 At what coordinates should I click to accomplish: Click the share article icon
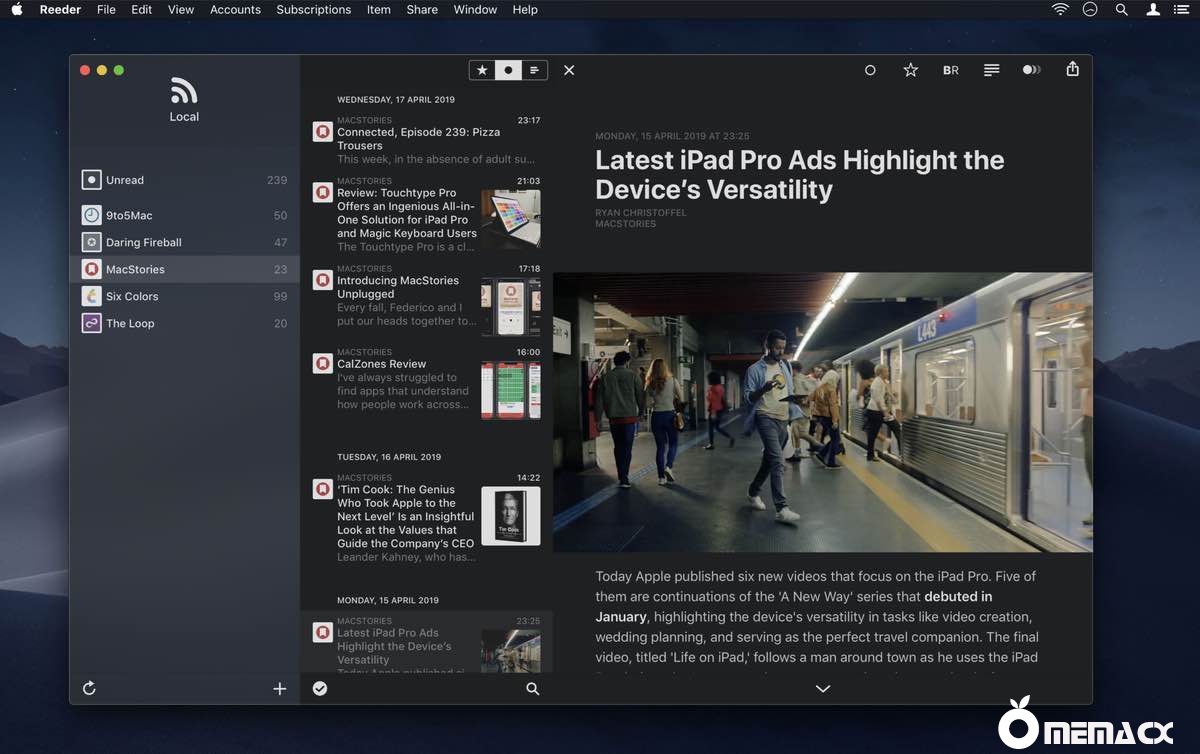(x=1072, y=70)
